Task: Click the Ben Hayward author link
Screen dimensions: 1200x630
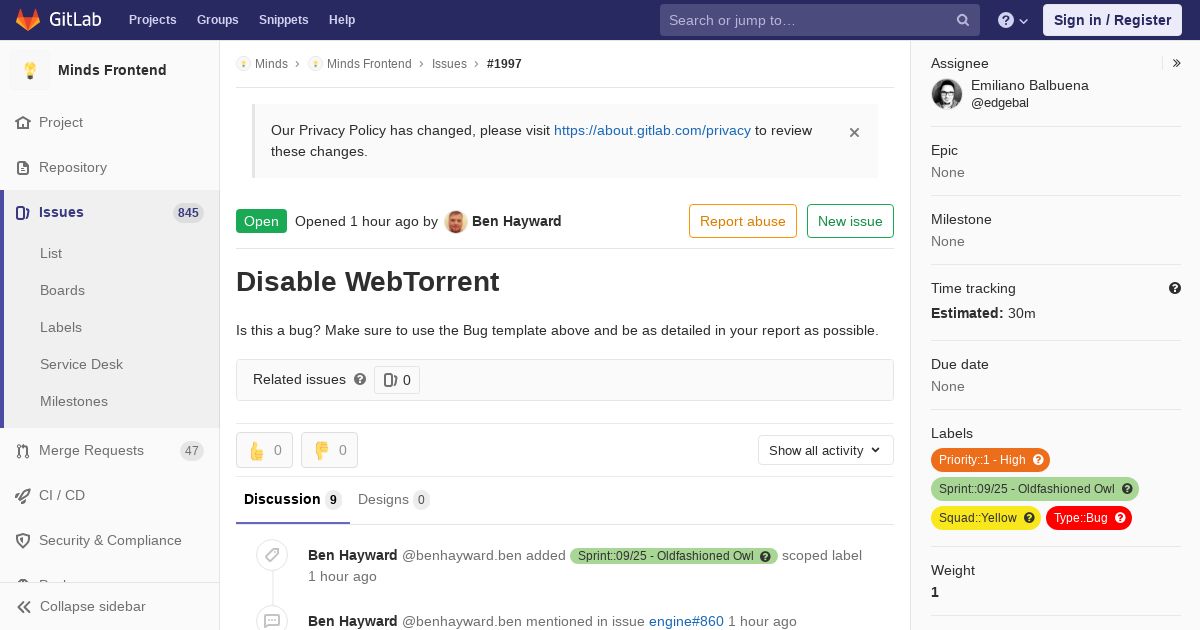Action: (x=517, y=221)
